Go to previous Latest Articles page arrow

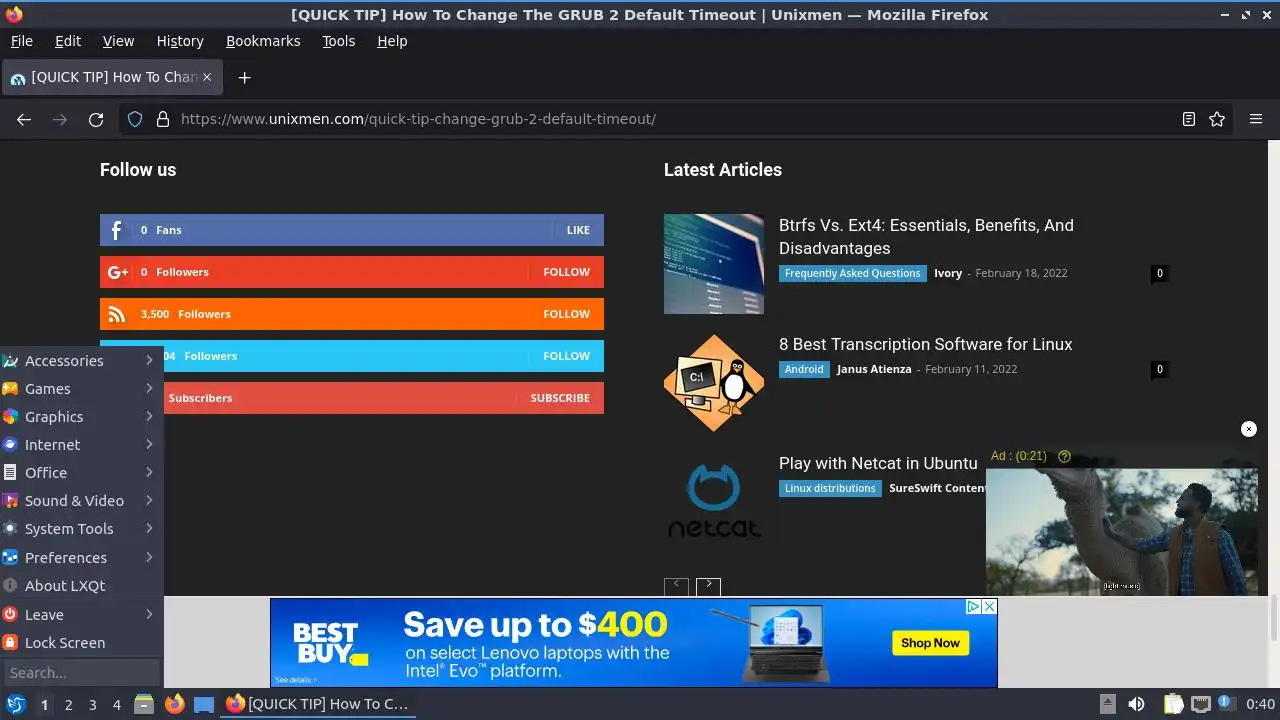pos(676,586)
